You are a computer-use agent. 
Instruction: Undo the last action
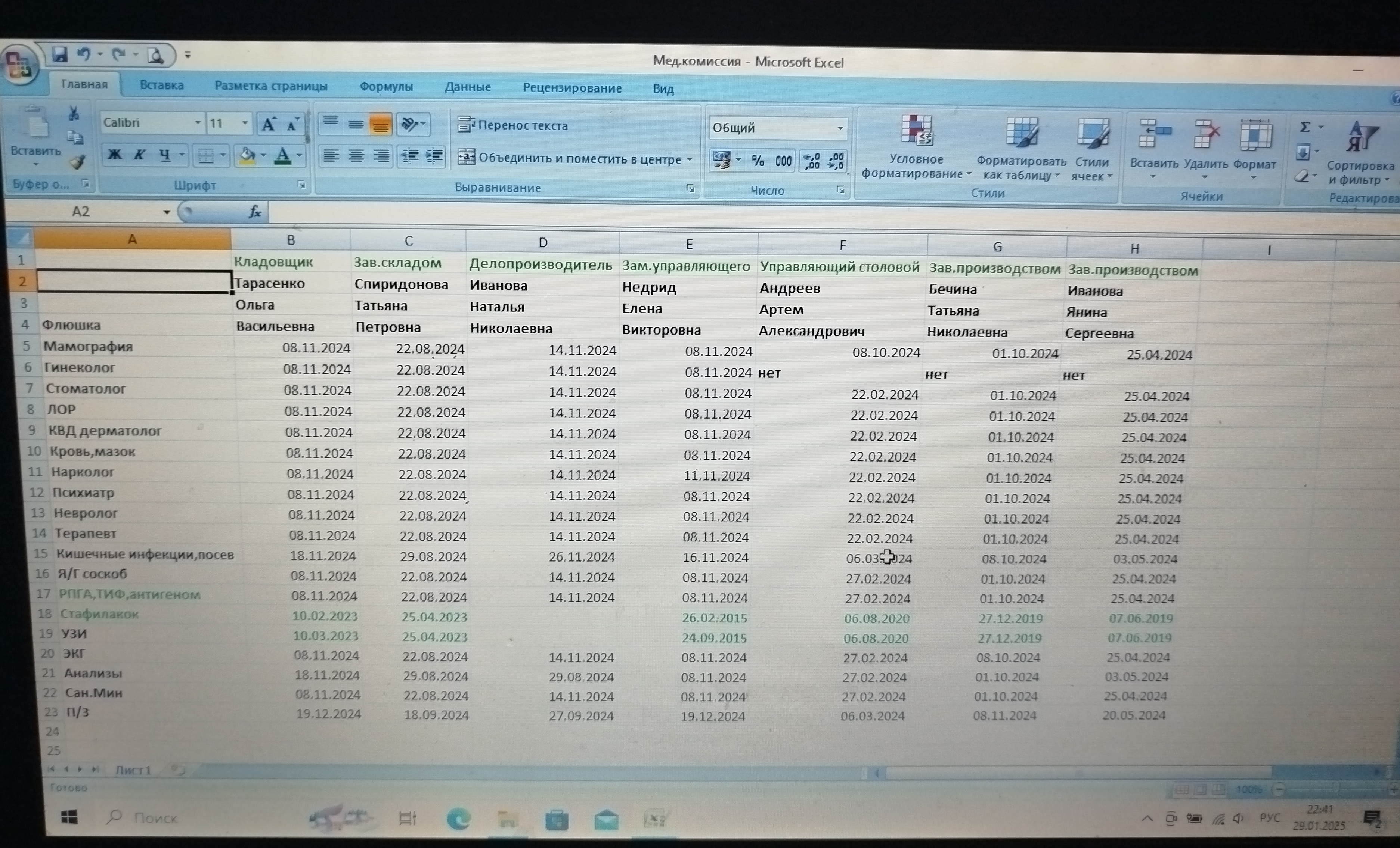point(84,55)
